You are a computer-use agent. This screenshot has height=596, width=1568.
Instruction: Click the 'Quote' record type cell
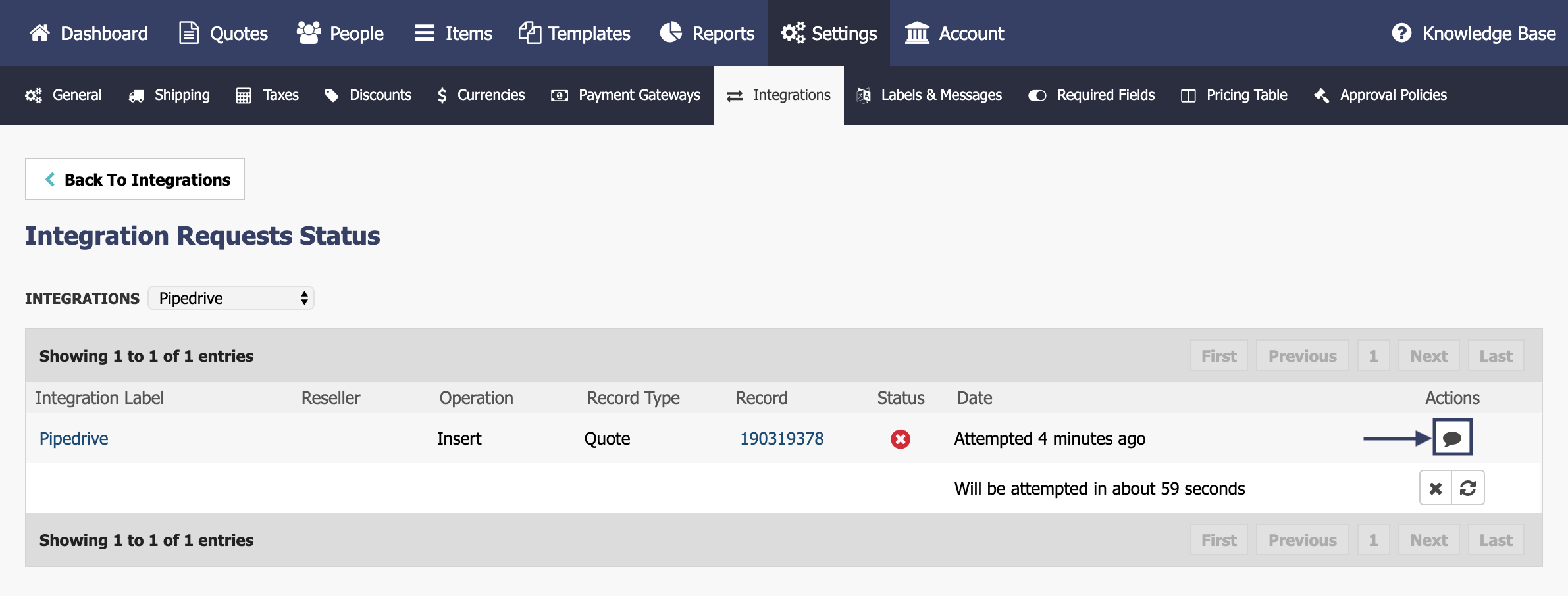pos(608,439)
